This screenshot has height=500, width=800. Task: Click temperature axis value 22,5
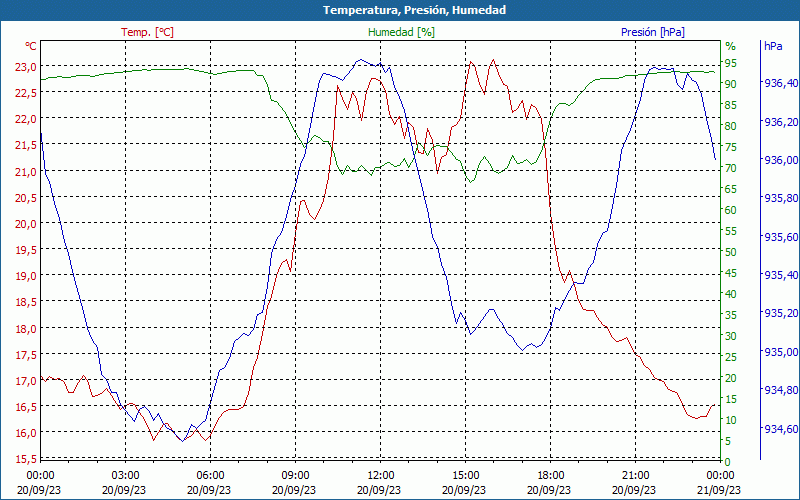pos(24,92)
